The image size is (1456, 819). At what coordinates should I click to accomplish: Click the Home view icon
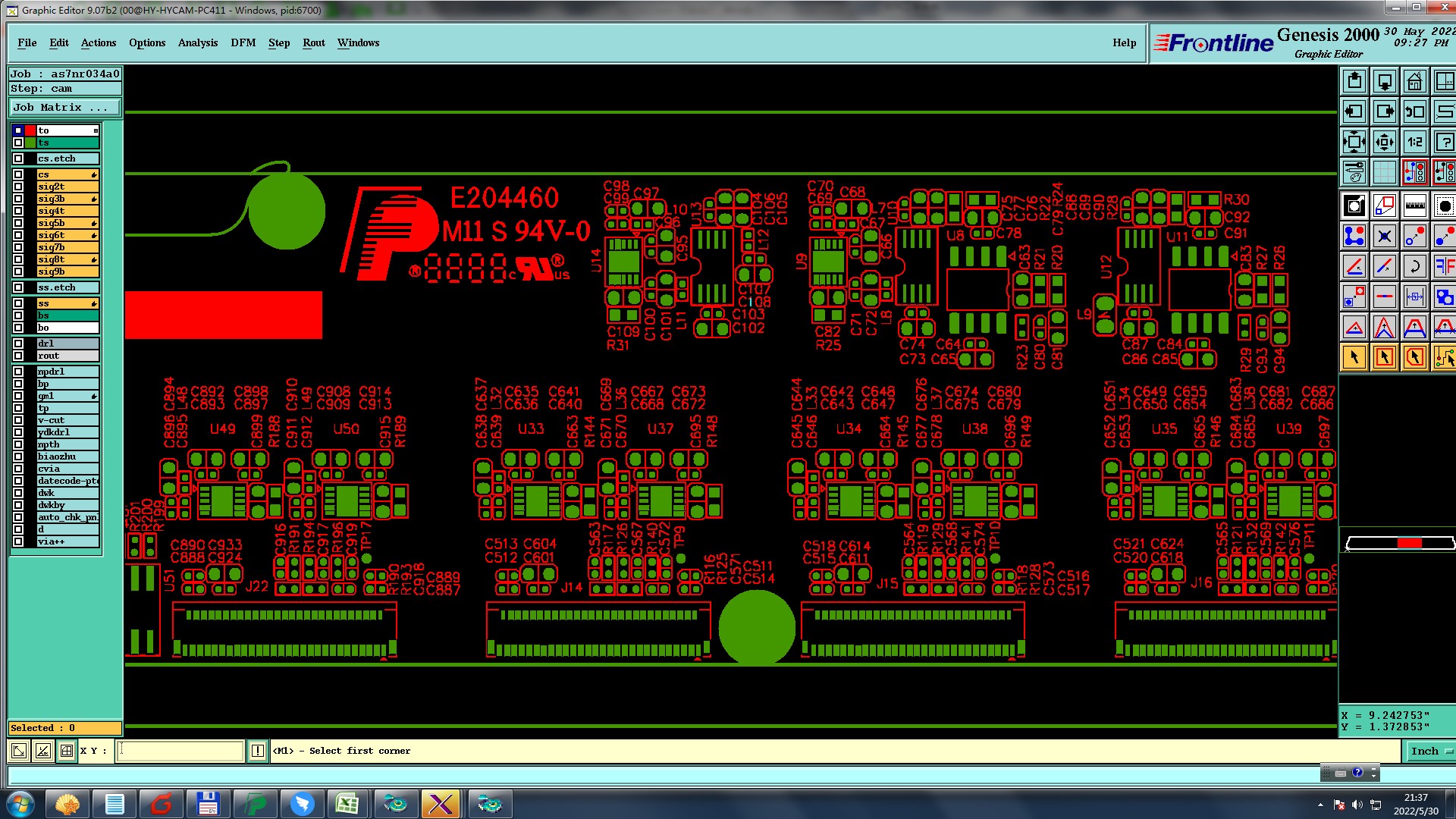(x=1414, y=81)
